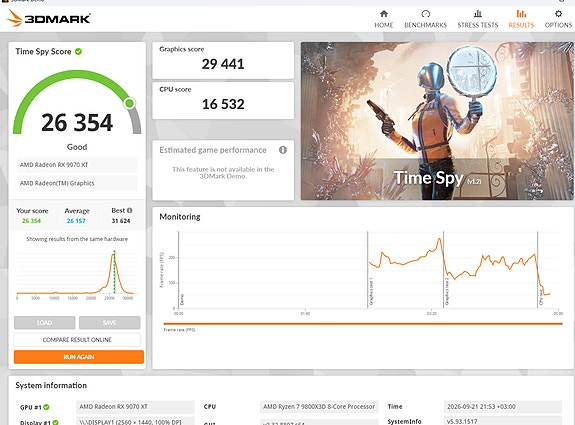Go to the Benchmarks gauge icon
This screenshot has height=425, width=575.
[425, 14]
